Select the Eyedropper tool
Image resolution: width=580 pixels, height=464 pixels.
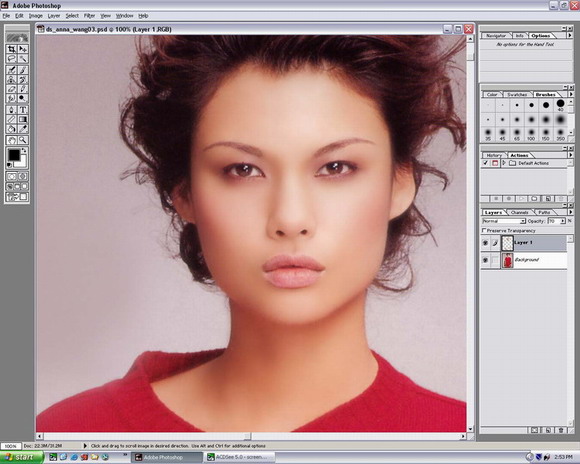[x=23, y=129]
